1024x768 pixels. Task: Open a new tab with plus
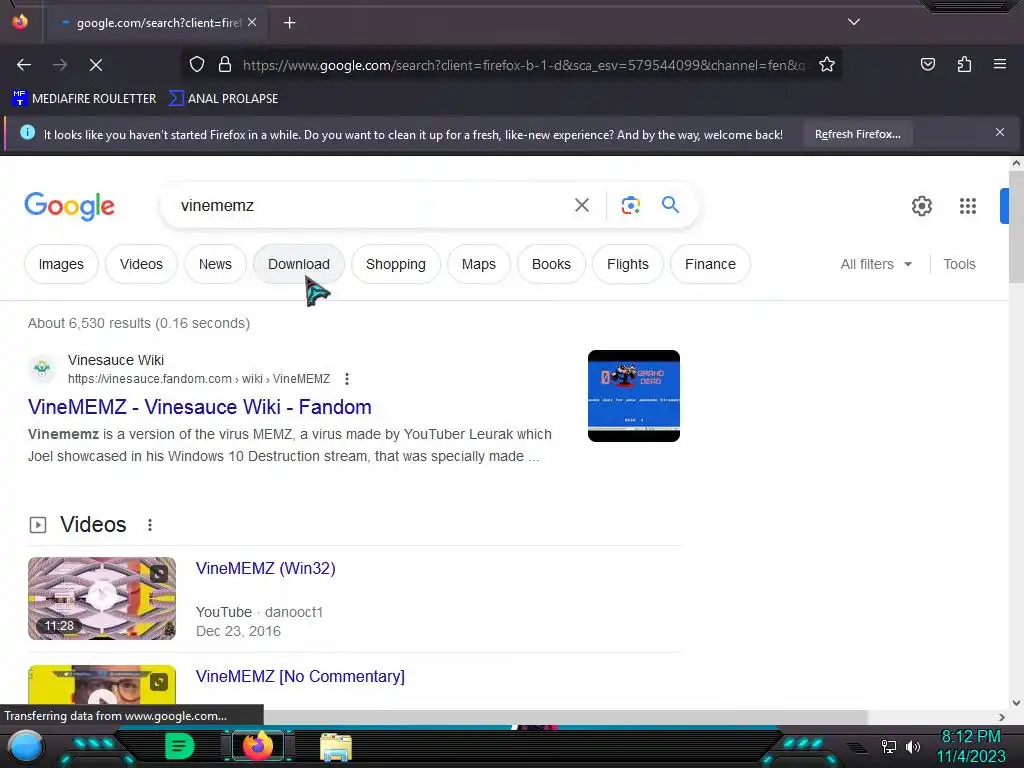click(x=289, y=23)
